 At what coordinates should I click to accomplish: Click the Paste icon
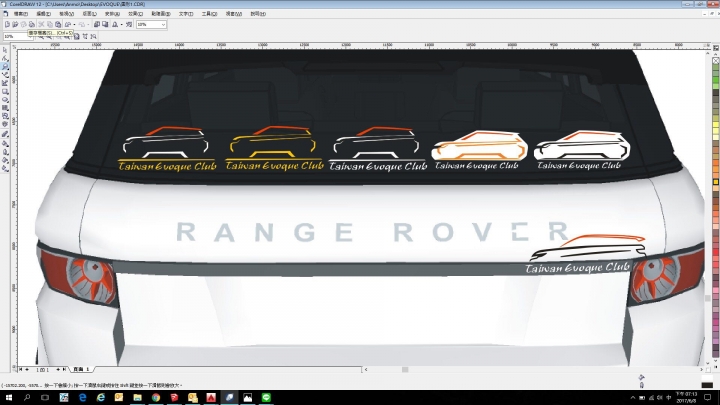pyautogui.click(x=58, y=24)
